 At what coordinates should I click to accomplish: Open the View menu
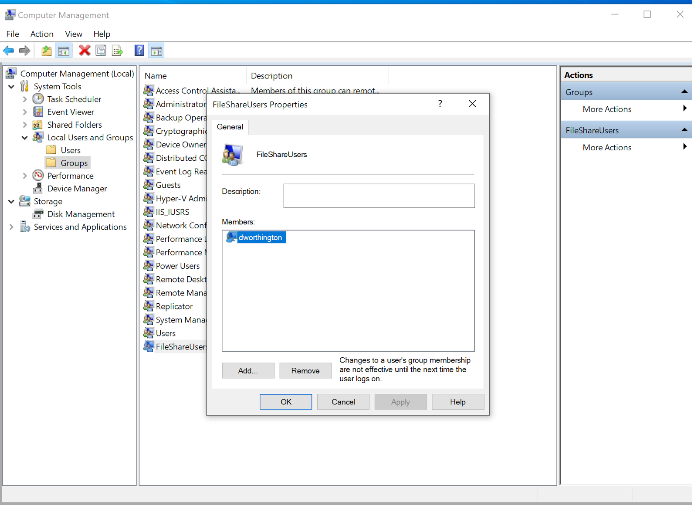pyautogui.click(x=74, y=34)
